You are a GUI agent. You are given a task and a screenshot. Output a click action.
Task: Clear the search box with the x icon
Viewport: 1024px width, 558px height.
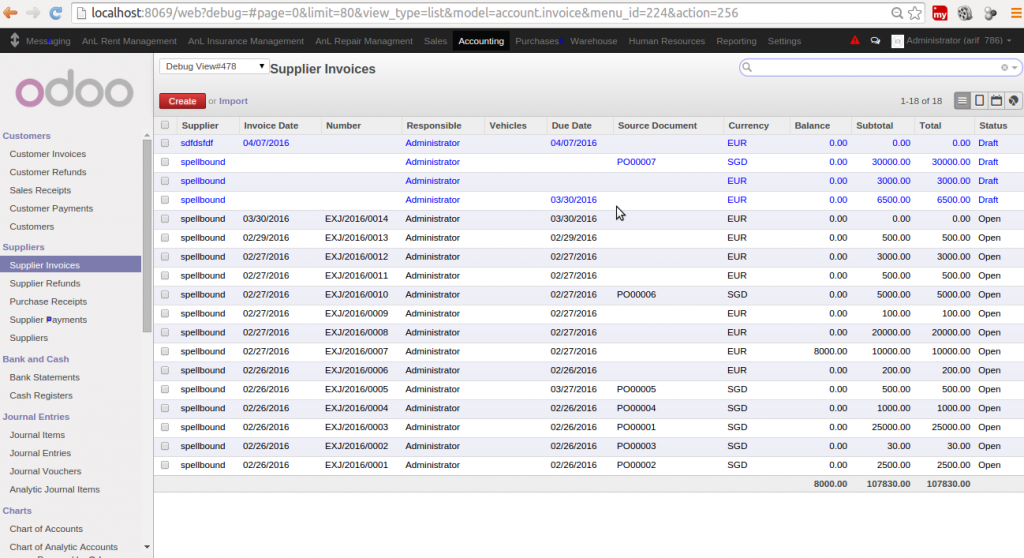[x=1004, y=68]
